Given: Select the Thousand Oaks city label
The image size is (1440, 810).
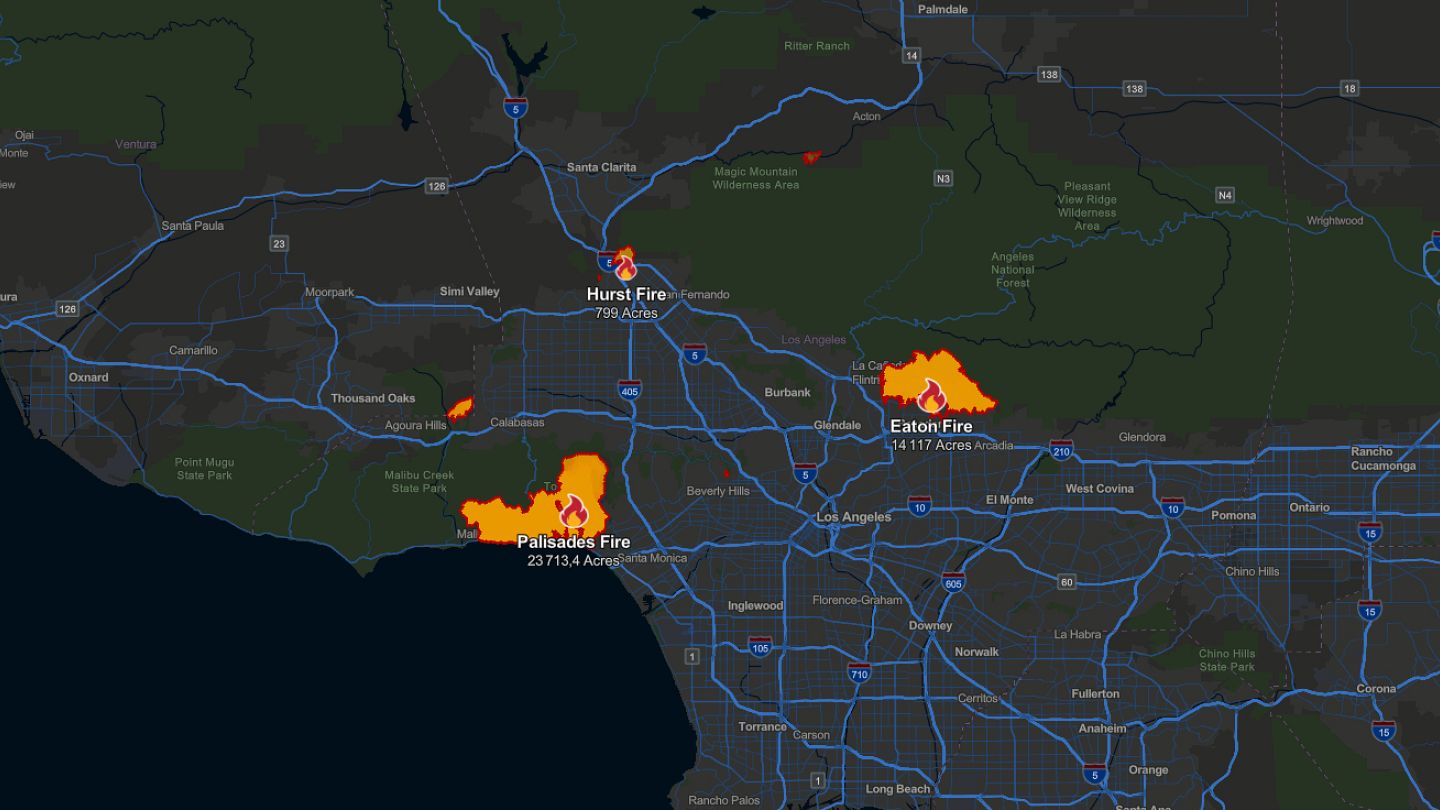Looking at the screenshot, I should pos(373,398).
